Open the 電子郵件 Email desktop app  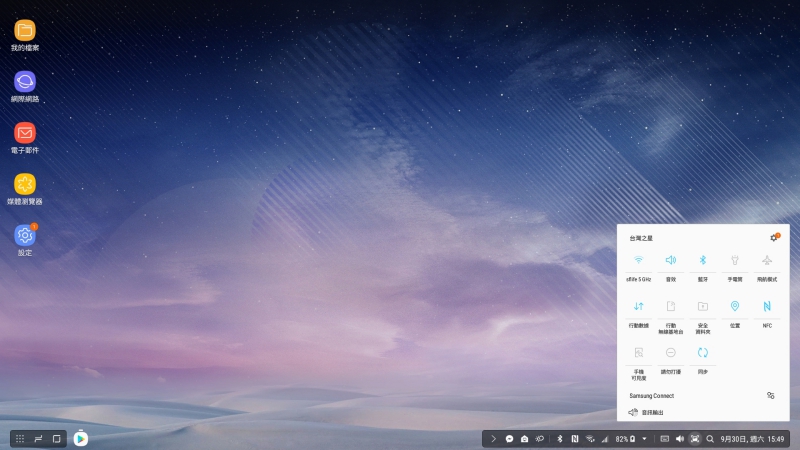[x=24, y=138]
